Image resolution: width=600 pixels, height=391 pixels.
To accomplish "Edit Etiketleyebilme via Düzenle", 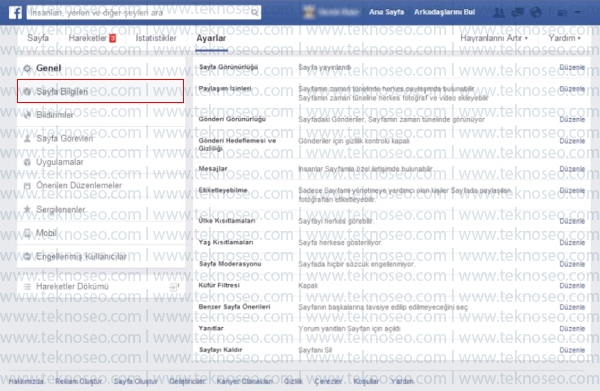I will point(572,190).
